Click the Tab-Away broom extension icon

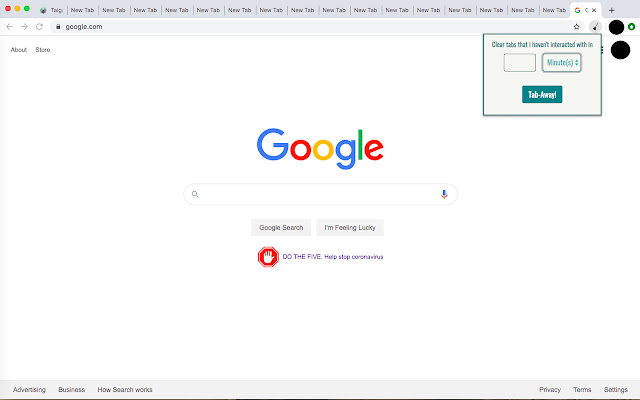[596, 27]
